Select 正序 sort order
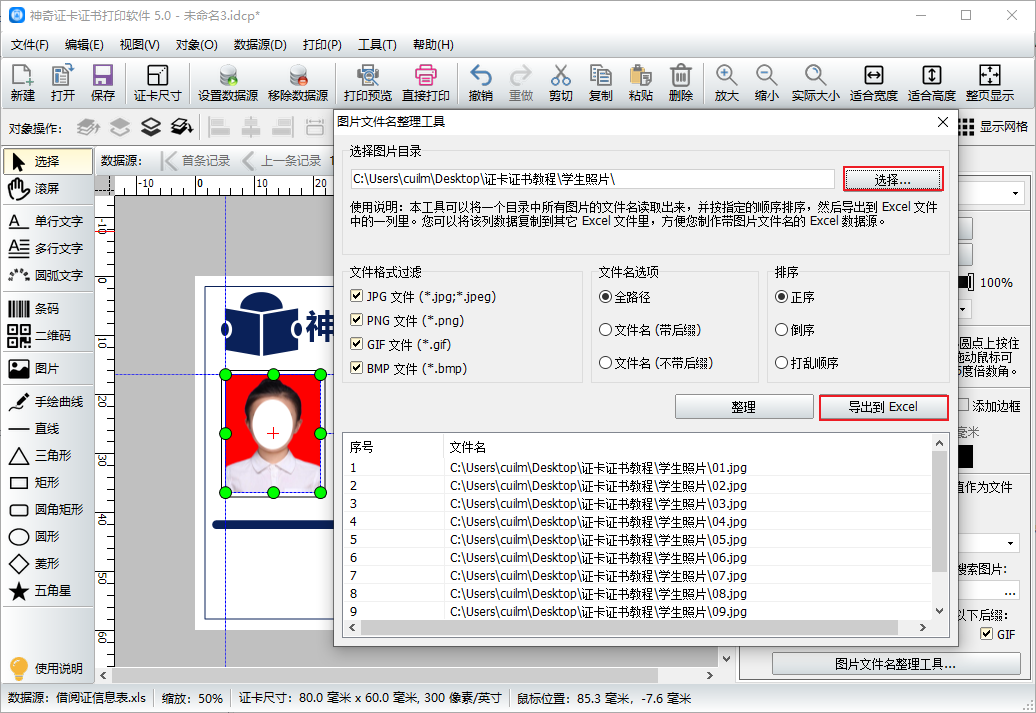This screenshot has height=713, width=1036. (x=782, y=297)
